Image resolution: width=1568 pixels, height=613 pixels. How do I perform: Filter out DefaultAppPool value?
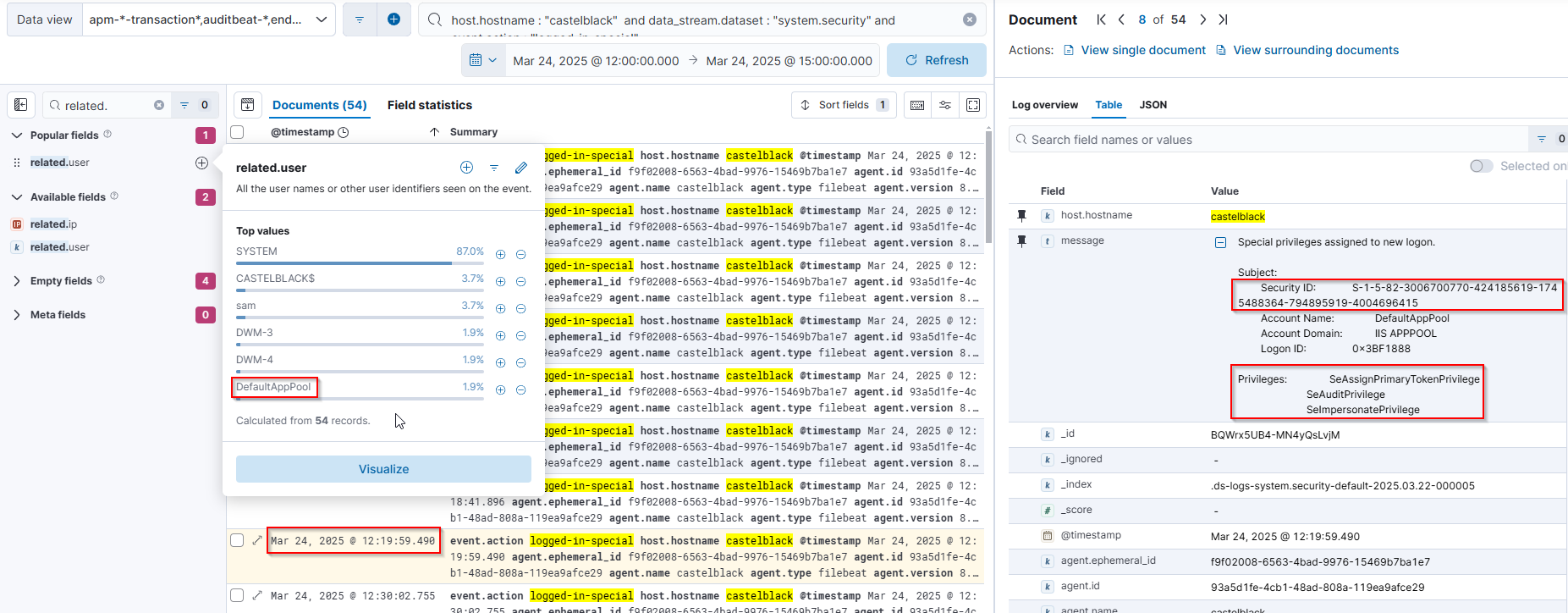click(521, 389)
